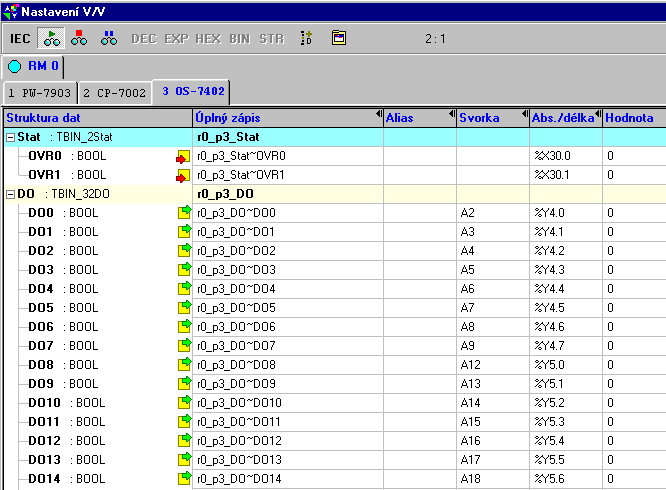
Task: Click the red-square glasses icon
Action: pyautogui.click(x=79, y=38)
